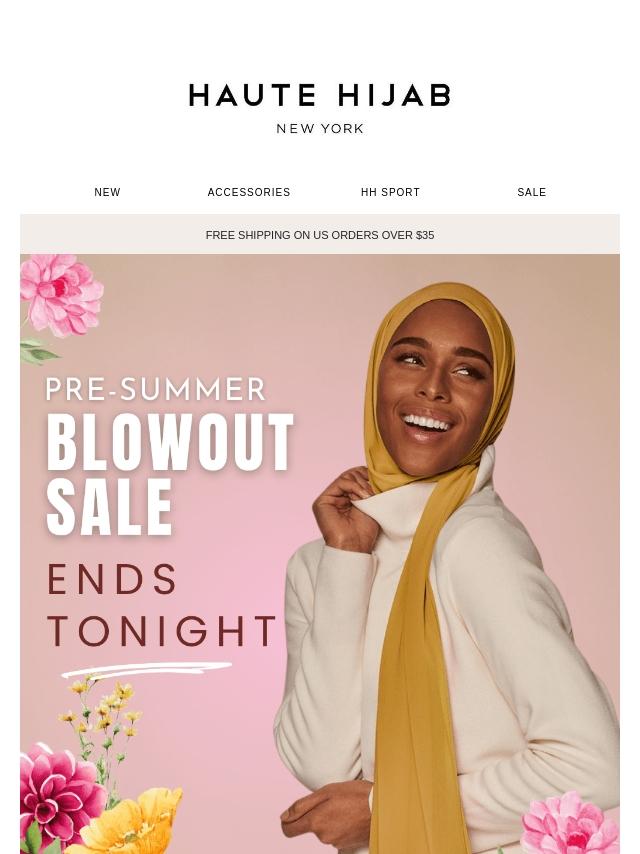Open the ACCESSORIES navigation link

249,192
